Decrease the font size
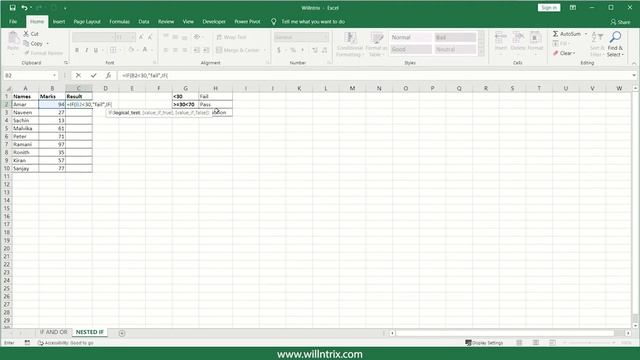This screenshot has height=360, width=640. [x=150, y=37]
